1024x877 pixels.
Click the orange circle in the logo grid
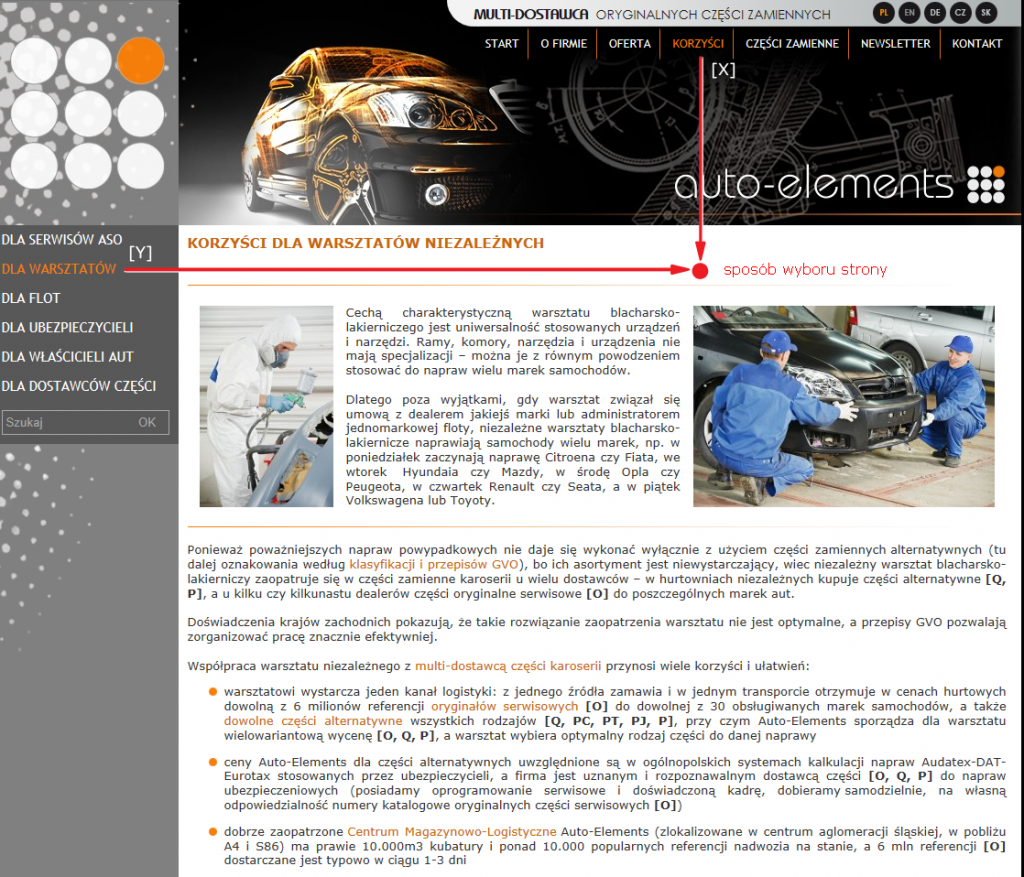pos(140,60)
